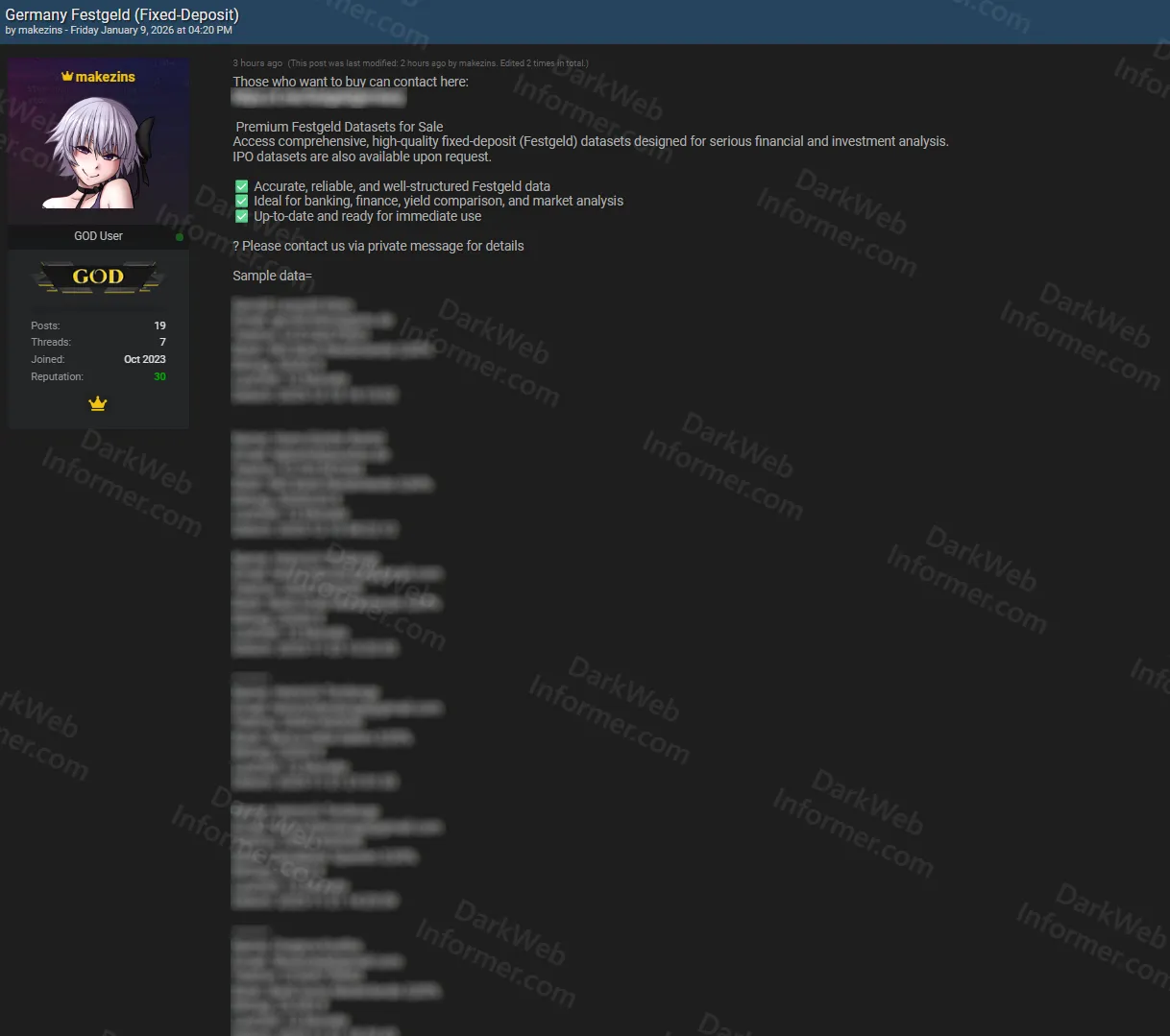Click the '3 hours ago' timestamp
Screen dimensions: 1170x1036
257,62
